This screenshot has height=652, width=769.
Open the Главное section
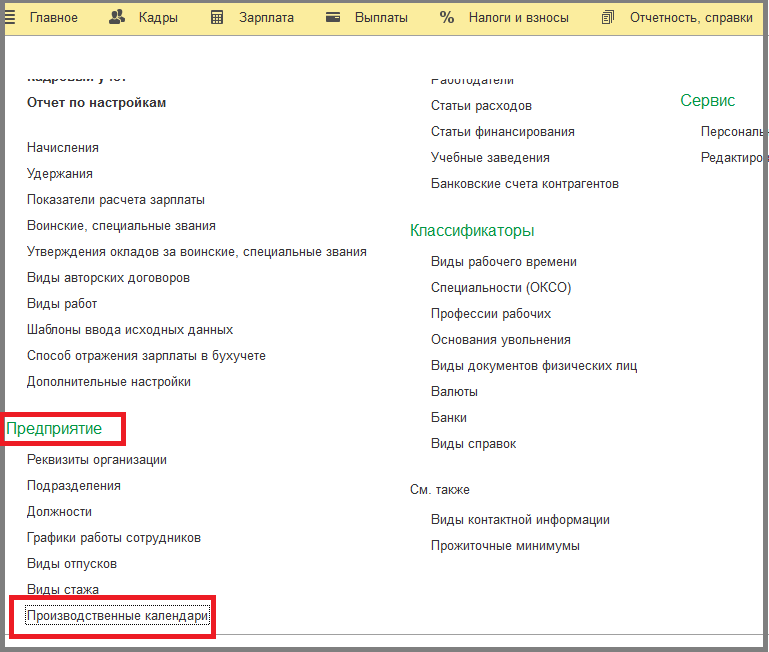(x=53, y=18)
